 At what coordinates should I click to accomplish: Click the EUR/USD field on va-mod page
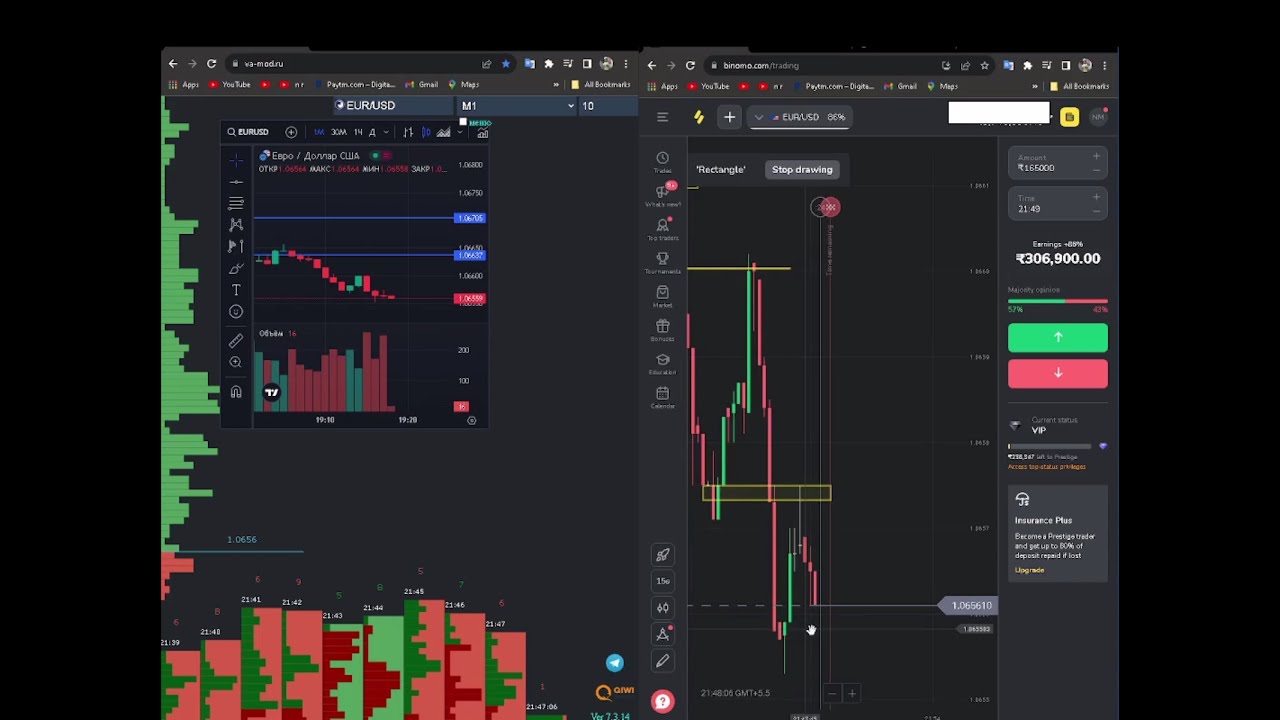tap(392, 106)
